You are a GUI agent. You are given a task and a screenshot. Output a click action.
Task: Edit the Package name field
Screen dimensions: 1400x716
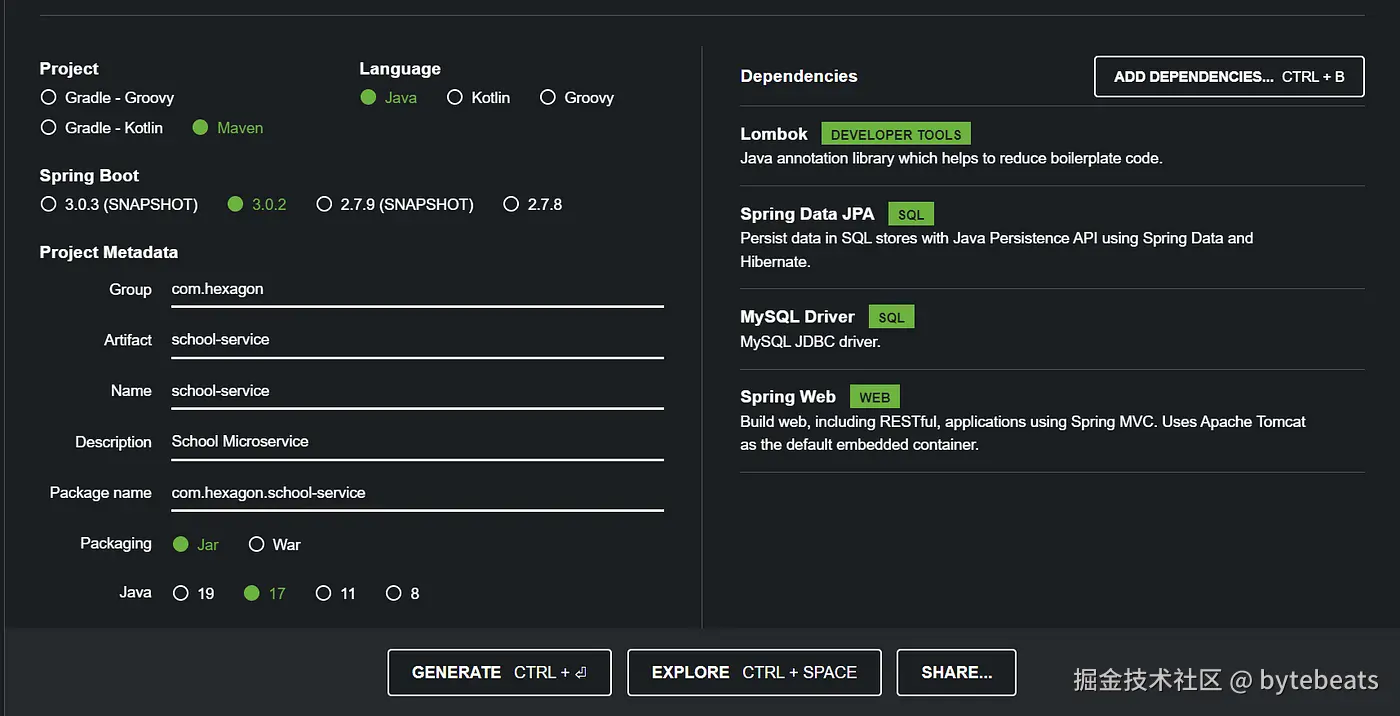(416, 493)
